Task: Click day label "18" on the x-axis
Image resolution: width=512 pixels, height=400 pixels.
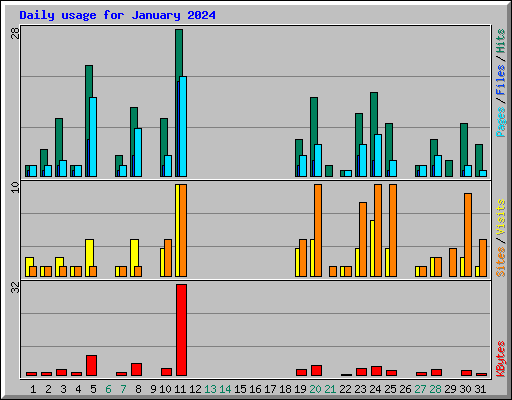Action: click(x=285, y=389)
